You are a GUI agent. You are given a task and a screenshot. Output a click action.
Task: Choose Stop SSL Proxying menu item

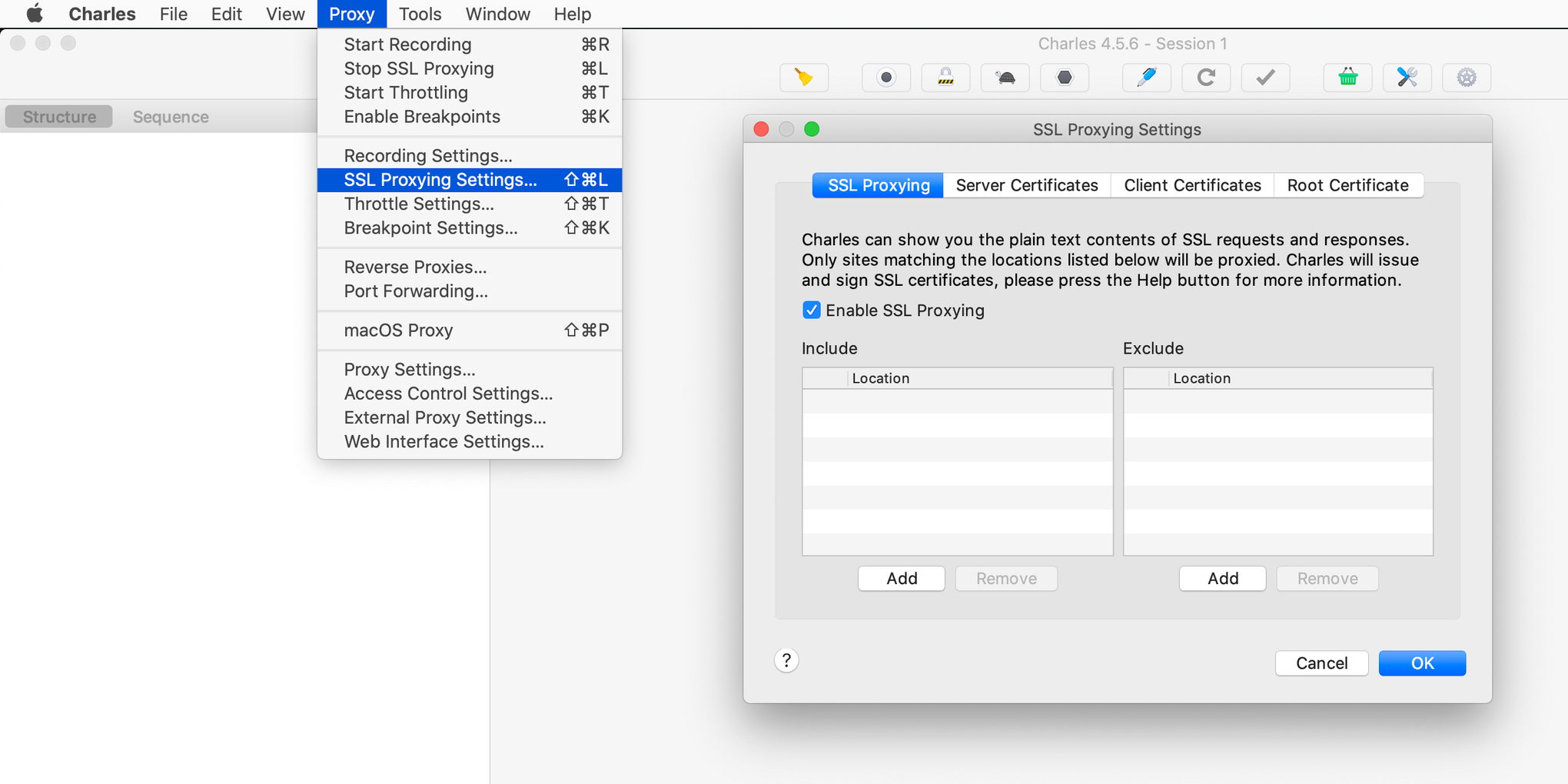coord(470,68)
